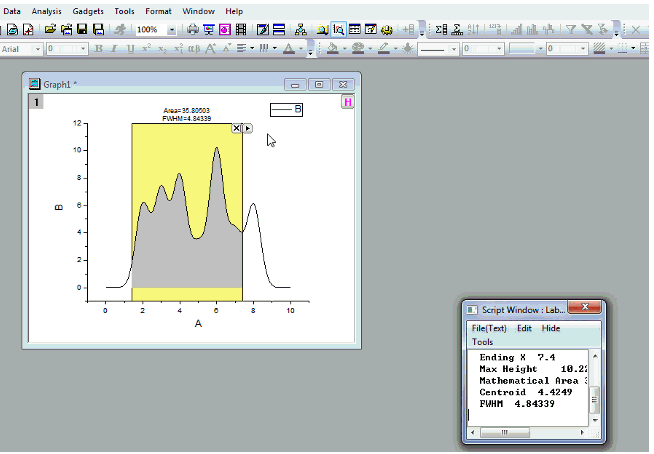Image resolution: width=654 pixels, height=454 pixels.
Task: Click the Add New Columns icon
Action: [x=408, y=30]
